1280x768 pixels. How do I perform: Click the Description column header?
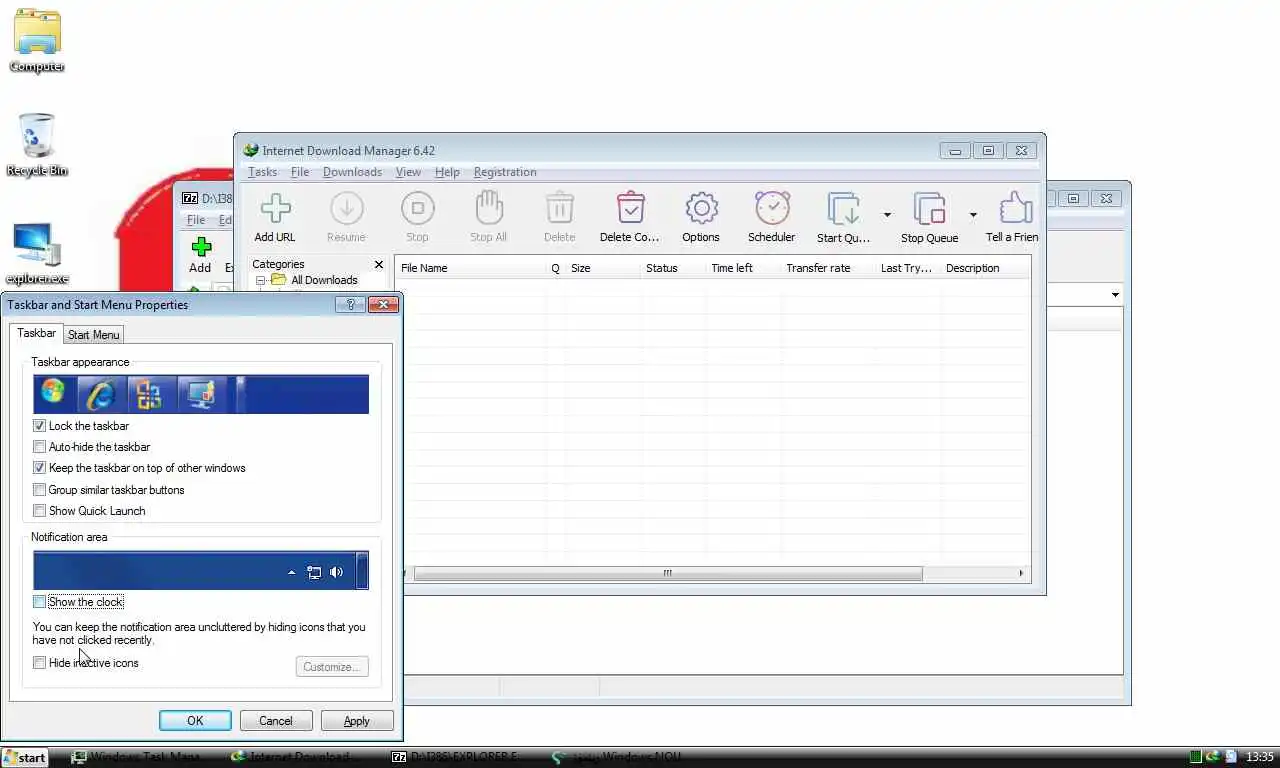pyautogui.click(x=985, y=268)
